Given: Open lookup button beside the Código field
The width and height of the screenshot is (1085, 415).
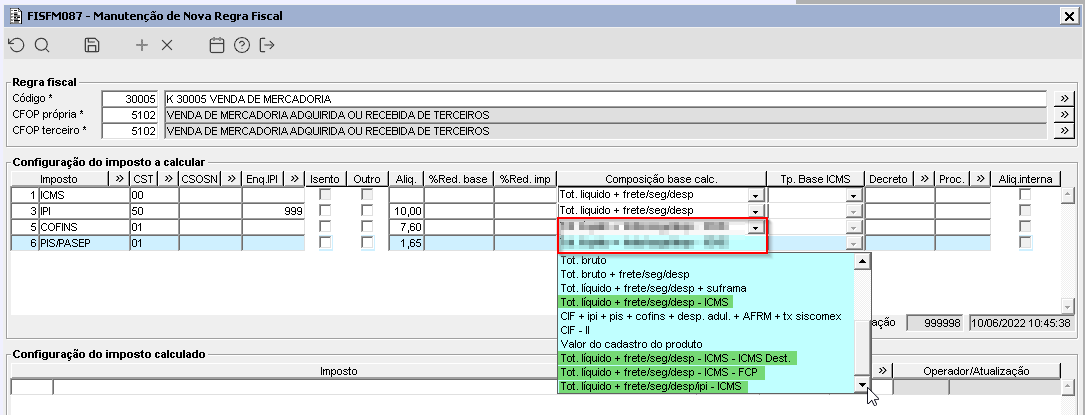Looking at the screenshot, I should (x=1064, y=98).
